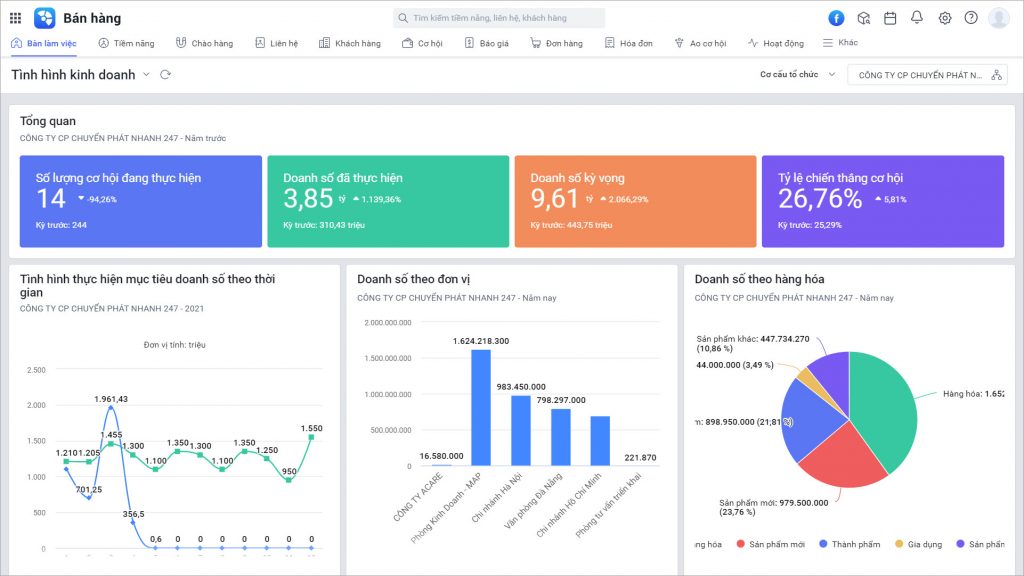Click the Ao cơ hội funnel icon

679,43
